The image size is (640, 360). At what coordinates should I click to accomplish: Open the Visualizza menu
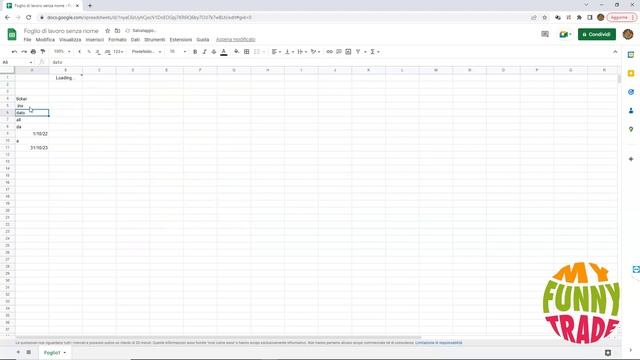[70, 40]
